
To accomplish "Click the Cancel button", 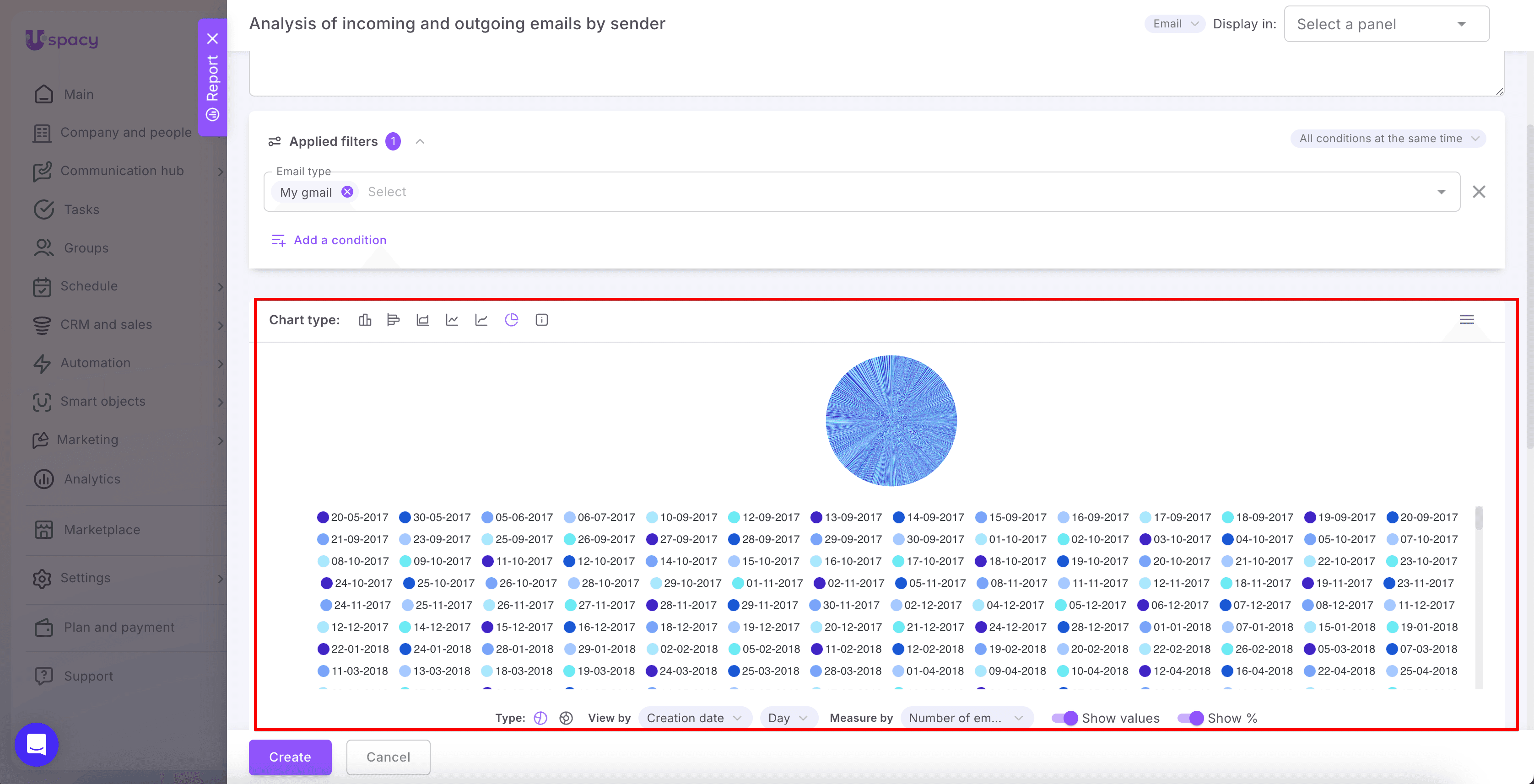I will click(388, 757).
